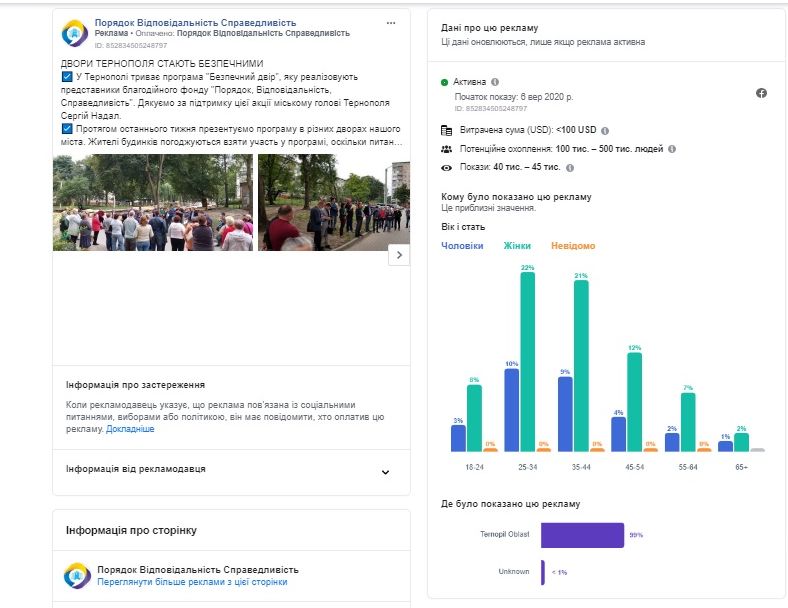The image size is (788, 608).
Task: Click the eye icon beside Покази
Action: (446, 167)
